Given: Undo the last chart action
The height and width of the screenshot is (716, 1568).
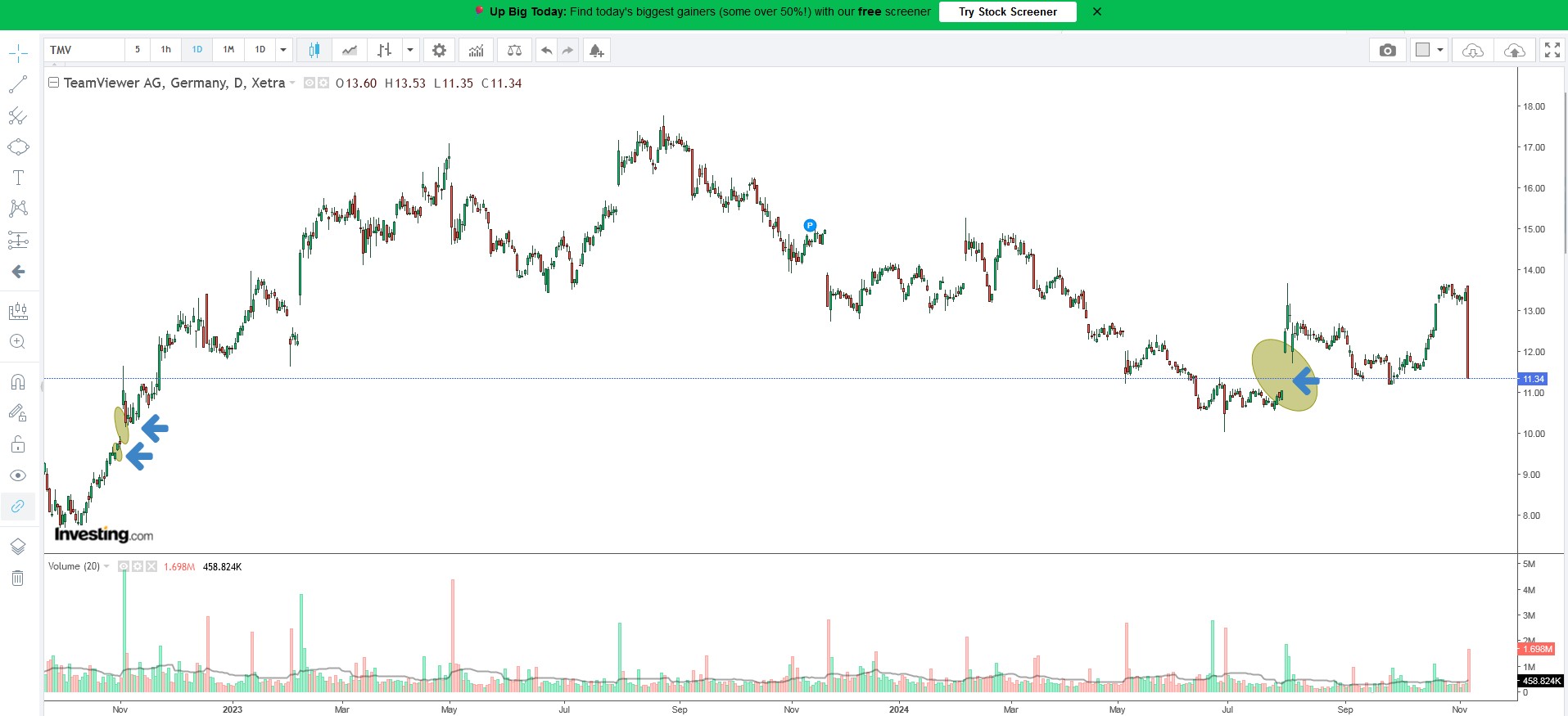Looking at the screenshot, I should pos(546,50).
